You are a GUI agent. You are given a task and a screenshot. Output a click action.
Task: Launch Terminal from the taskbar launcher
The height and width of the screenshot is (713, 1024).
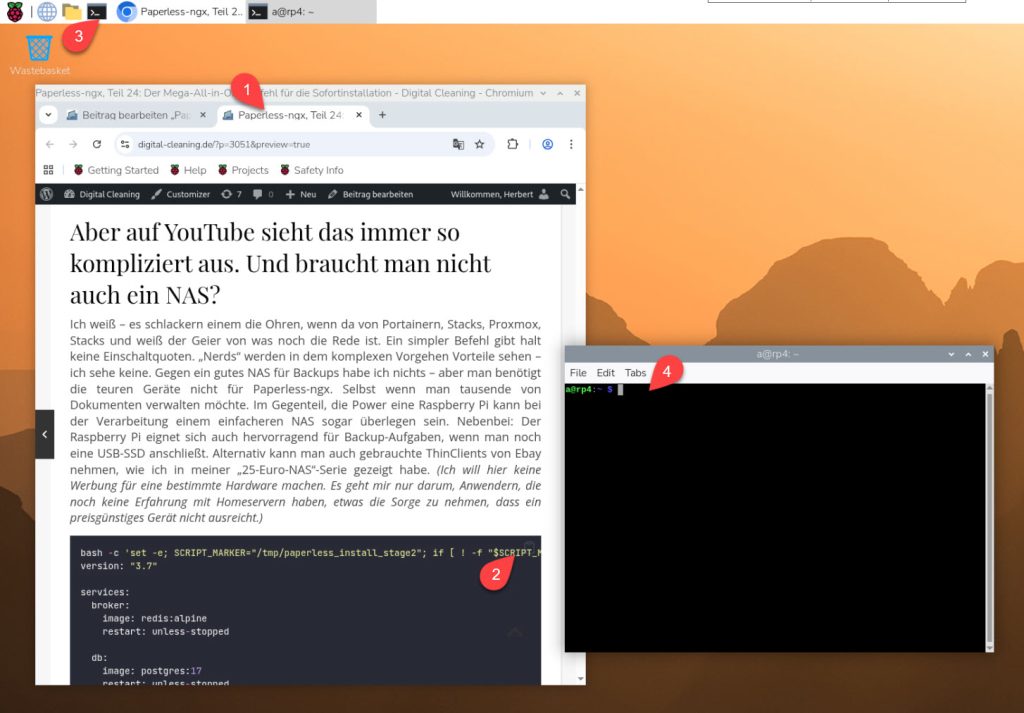(97, 12)
